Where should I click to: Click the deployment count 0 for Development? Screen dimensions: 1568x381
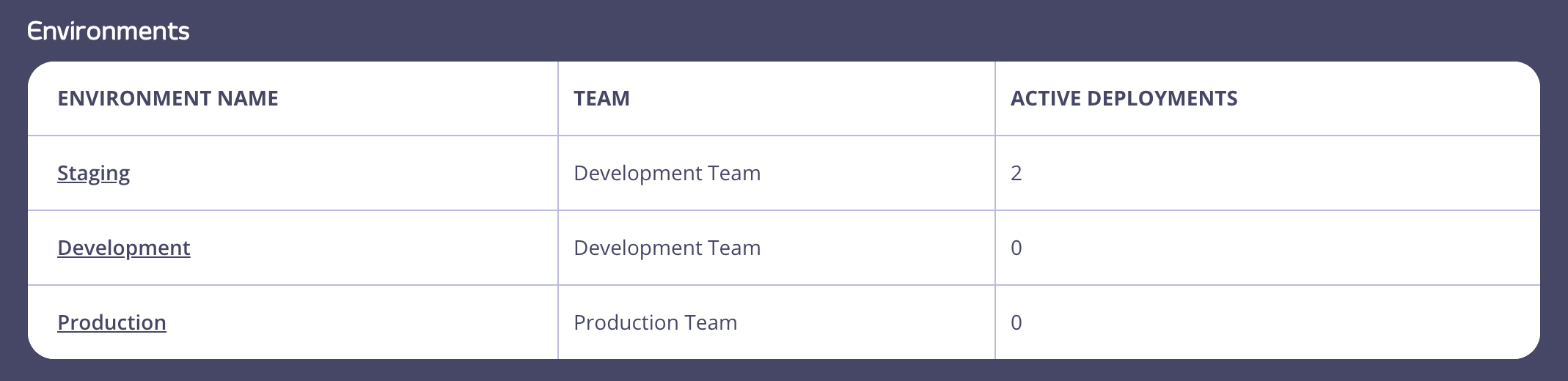[x=1016, y=248]
